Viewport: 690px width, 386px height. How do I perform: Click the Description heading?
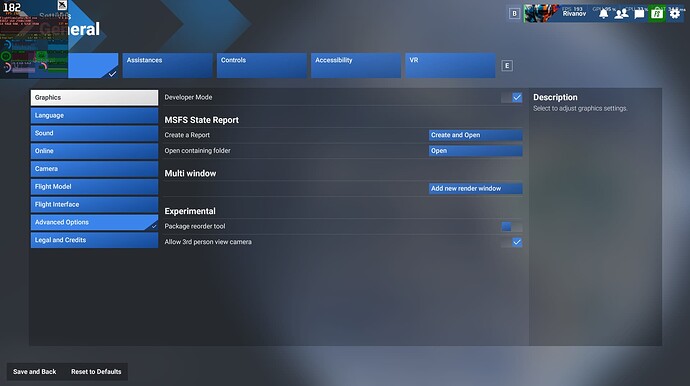555,97
